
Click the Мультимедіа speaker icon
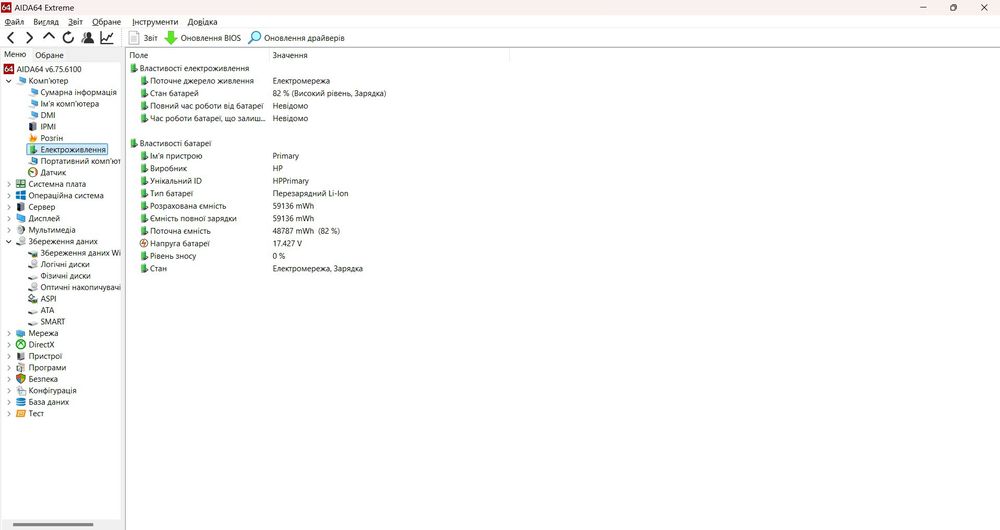point(21,230)
